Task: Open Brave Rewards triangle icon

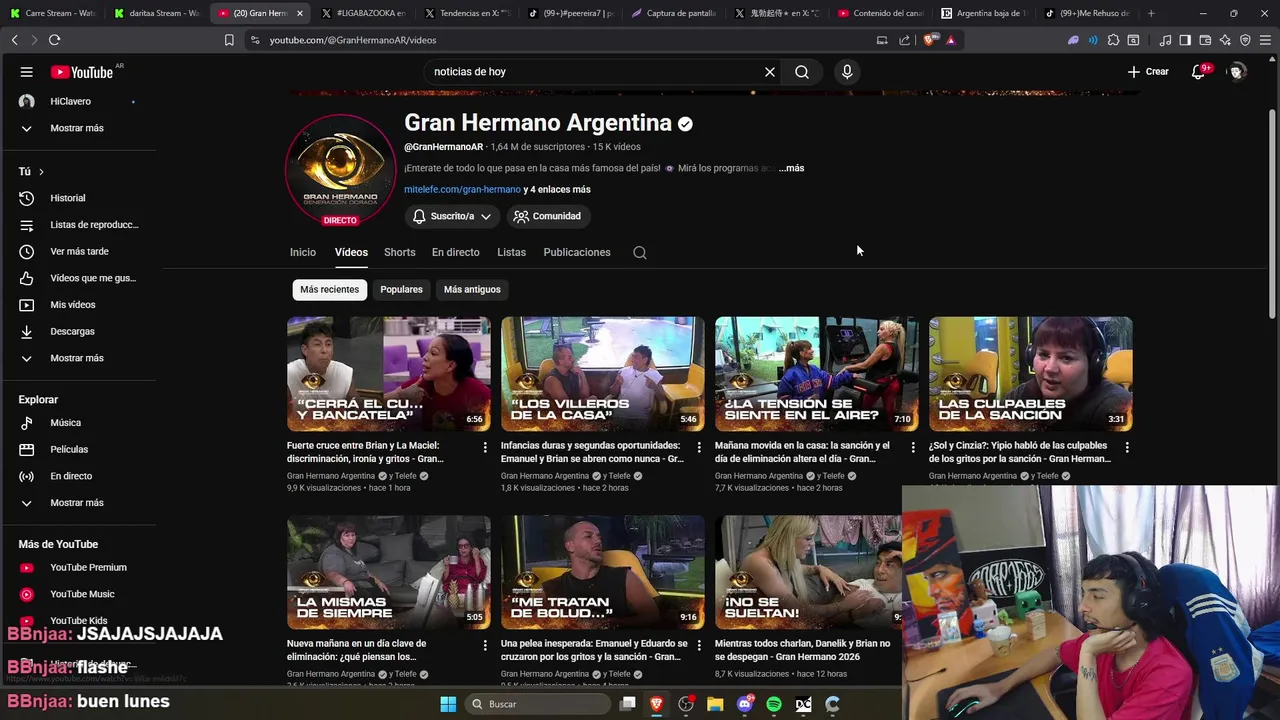Action: click(x=951, y=40)
